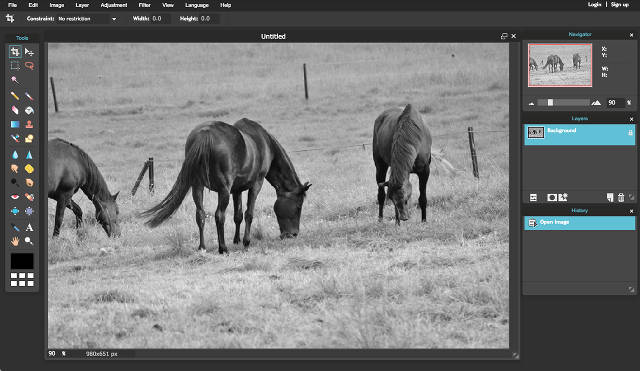
Task: Click the large mountain zoom-in icon
Action: (596, 102)
